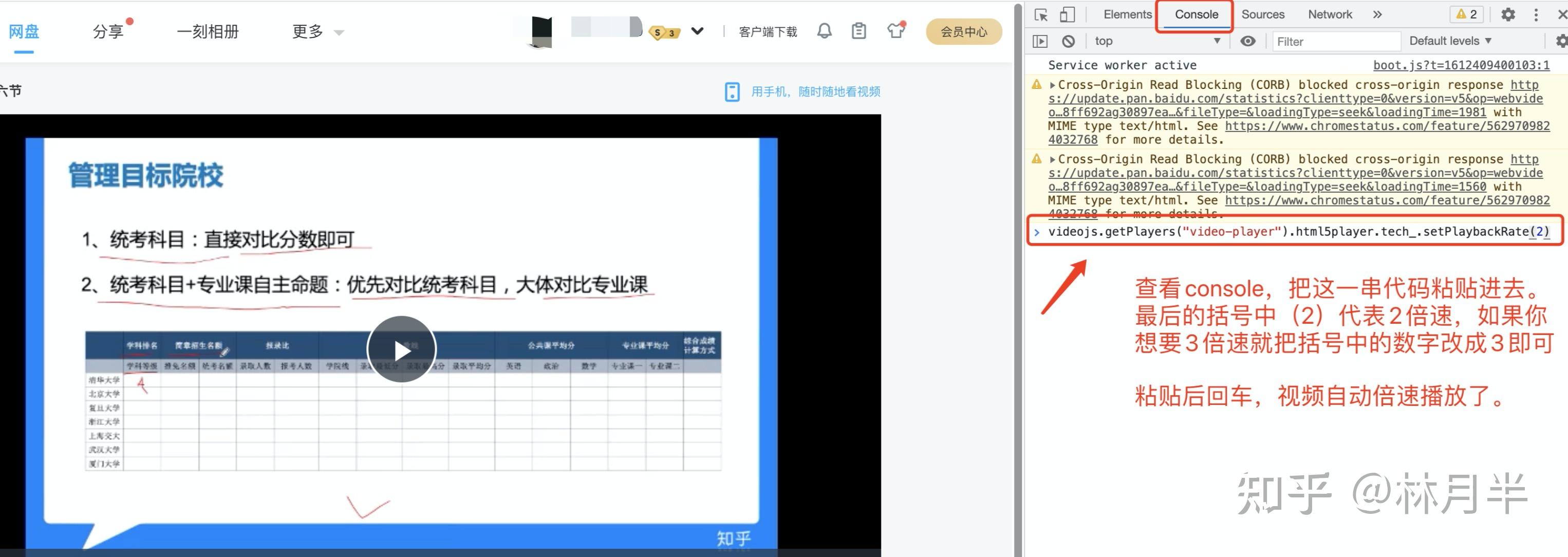
Task: Open DevTools three-dot menu
Action: 1536,14
